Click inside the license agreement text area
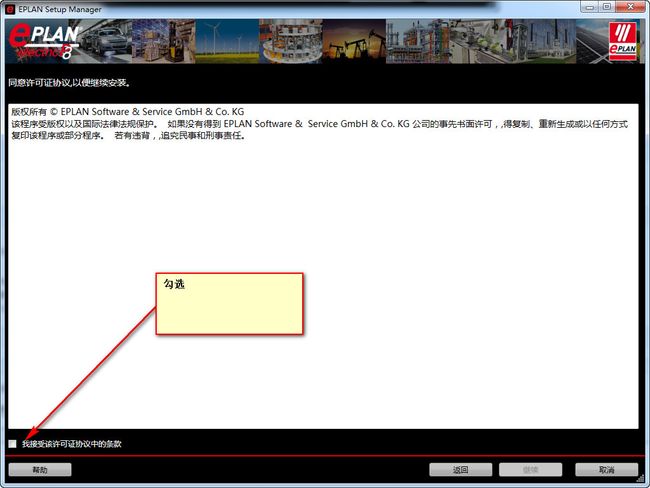This screenshot has height=488, width=650. 323,266
